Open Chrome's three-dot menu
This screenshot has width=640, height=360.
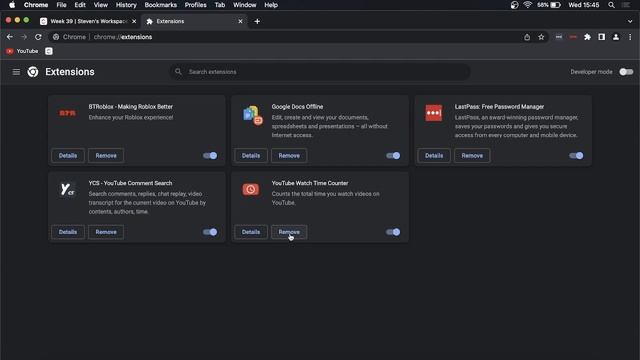[x=630, y=37]
